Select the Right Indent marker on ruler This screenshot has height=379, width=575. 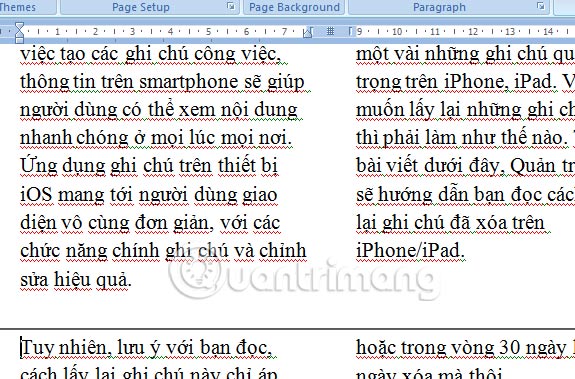(307, 33)
